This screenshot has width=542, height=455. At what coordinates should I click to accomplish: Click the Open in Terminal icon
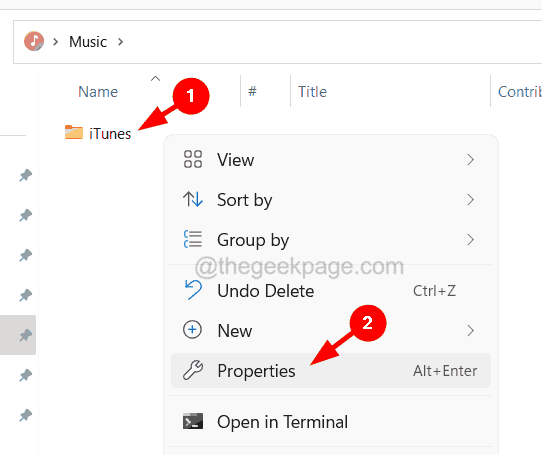tap(193, 421)
